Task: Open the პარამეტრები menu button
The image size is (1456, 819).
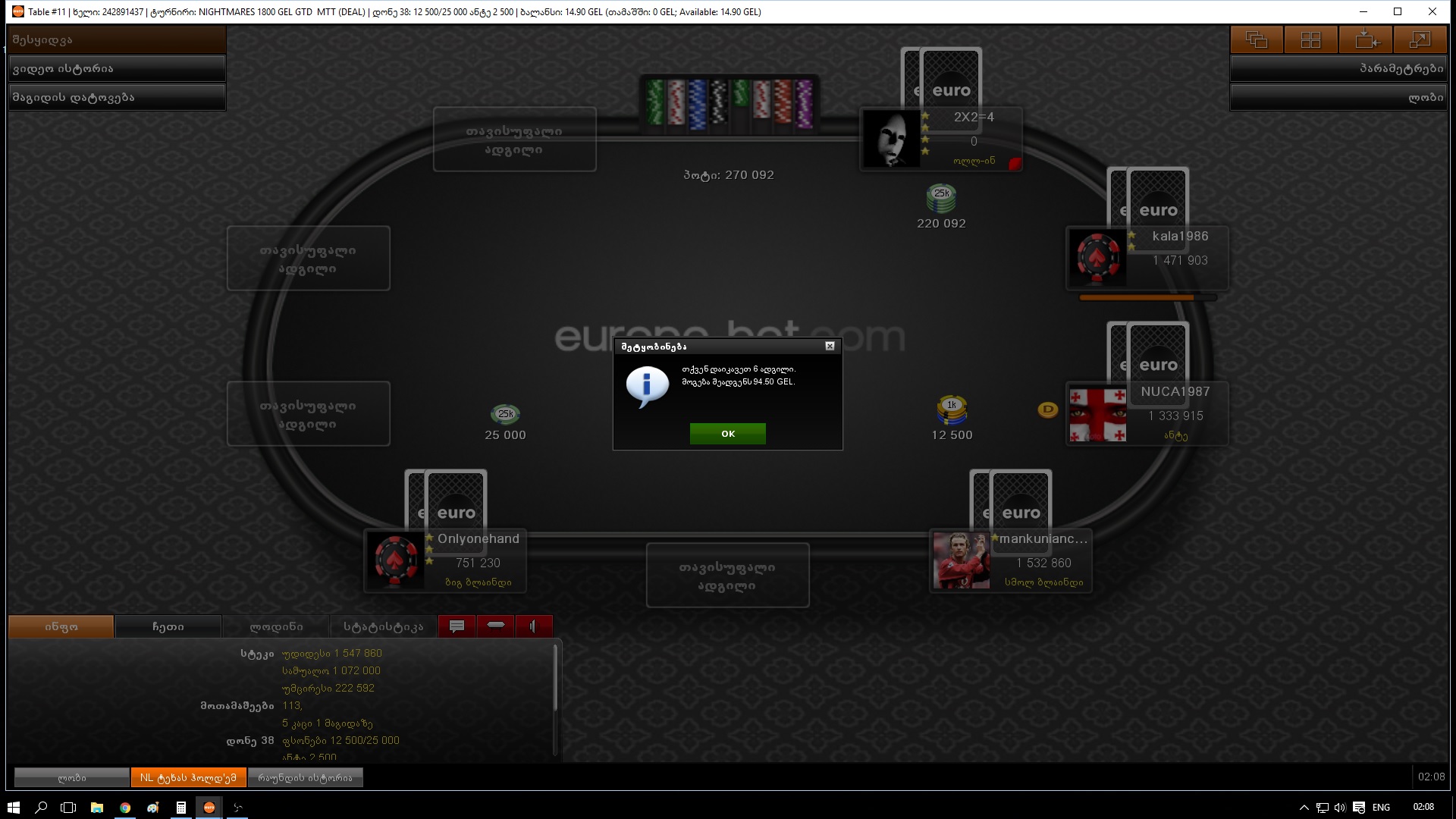Action: (x=1338, y=69)
